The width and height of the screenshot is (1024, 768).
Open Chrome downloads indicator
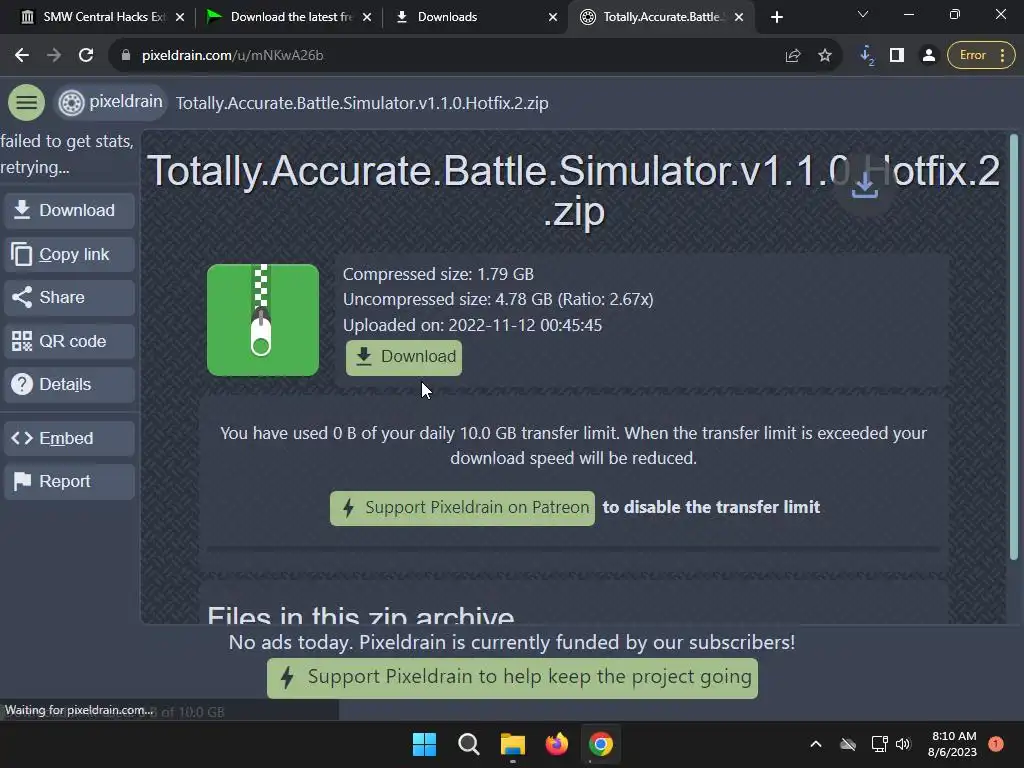click(867, 56)
